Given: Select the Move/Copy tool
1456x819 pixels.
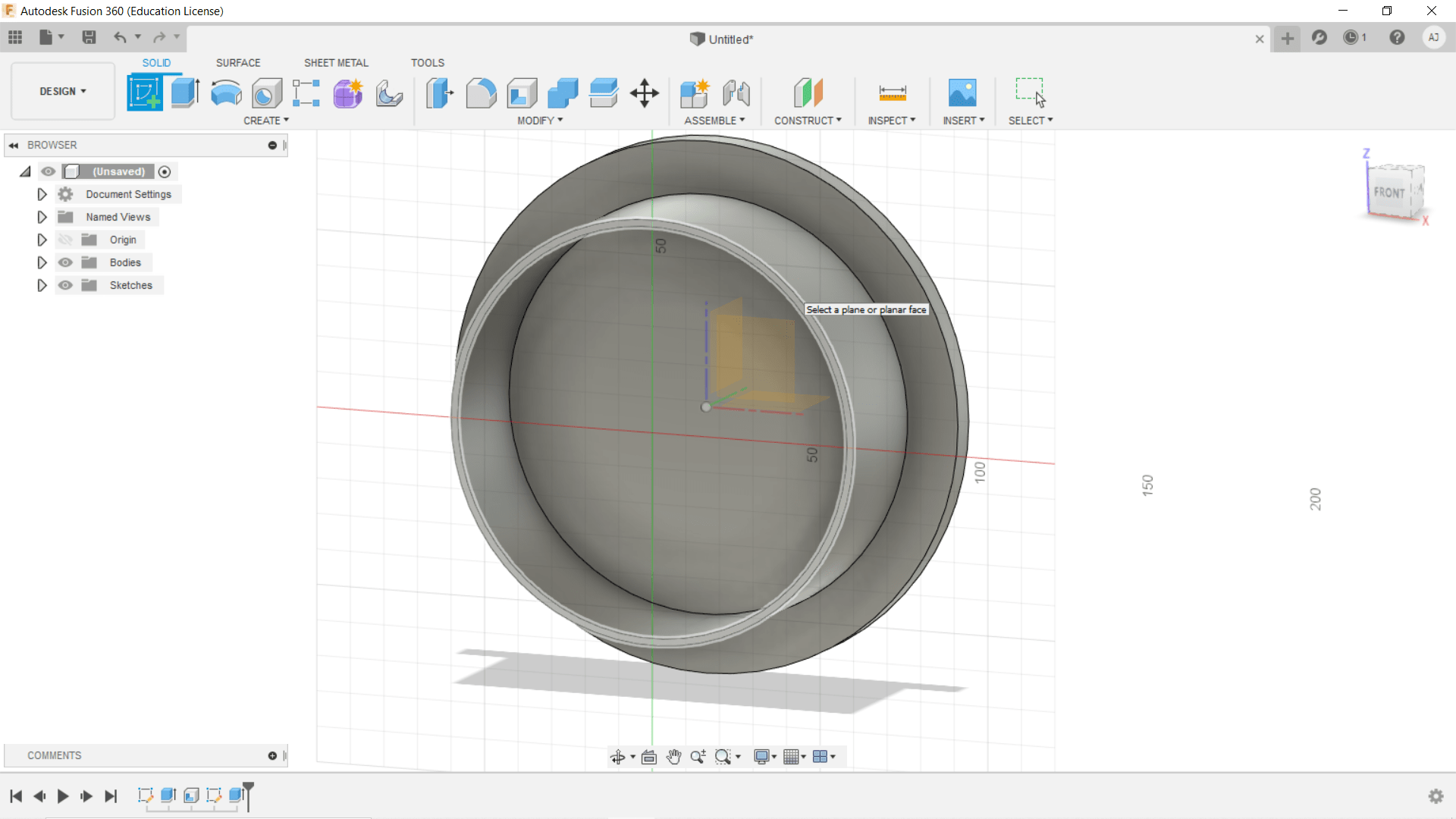Looking at the screenshot, I should (644, 93).
